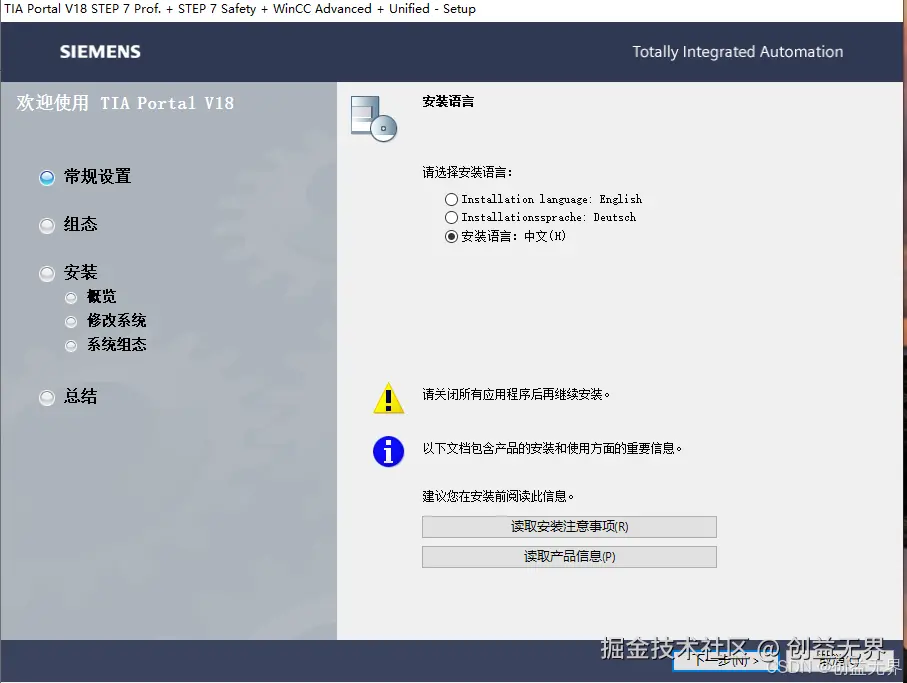Click the installer disc icon beside 安装语言

point(374,119)
